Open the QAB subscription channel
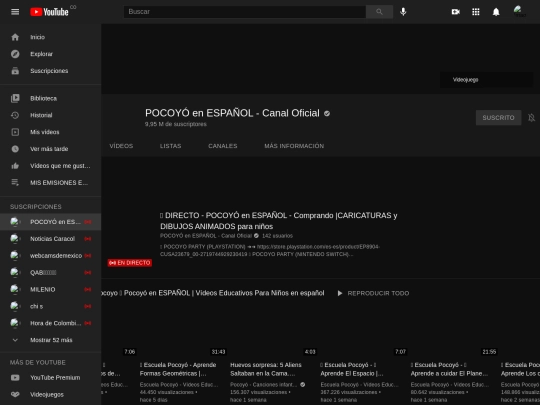 50,272
